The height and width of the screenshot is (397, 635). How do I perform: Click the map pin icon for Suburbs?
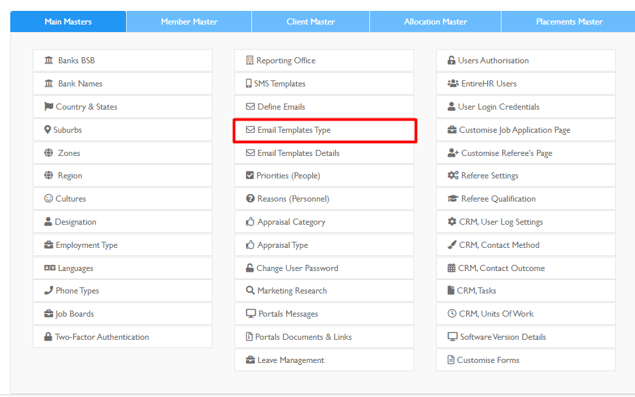click(x=47, y=130)
